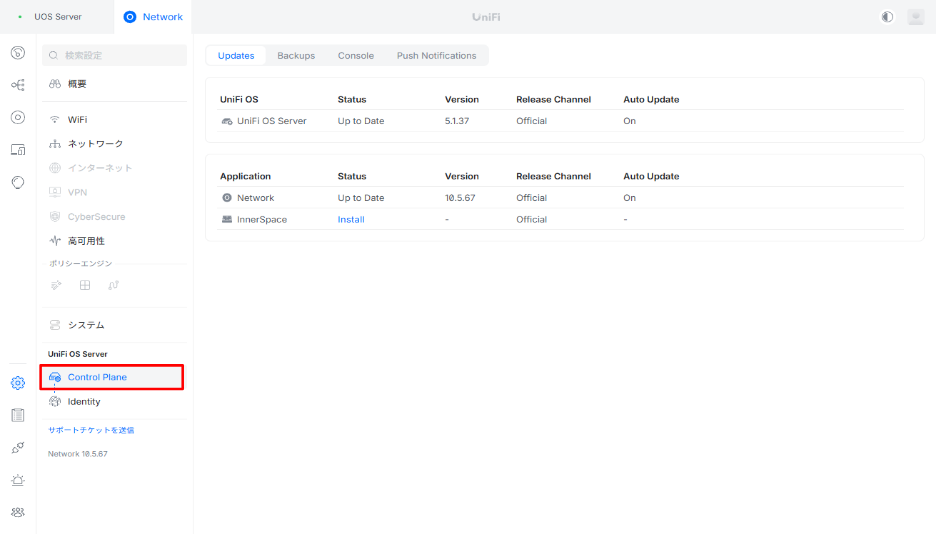Open the Dashboard icon in left rail

(18, 53)
